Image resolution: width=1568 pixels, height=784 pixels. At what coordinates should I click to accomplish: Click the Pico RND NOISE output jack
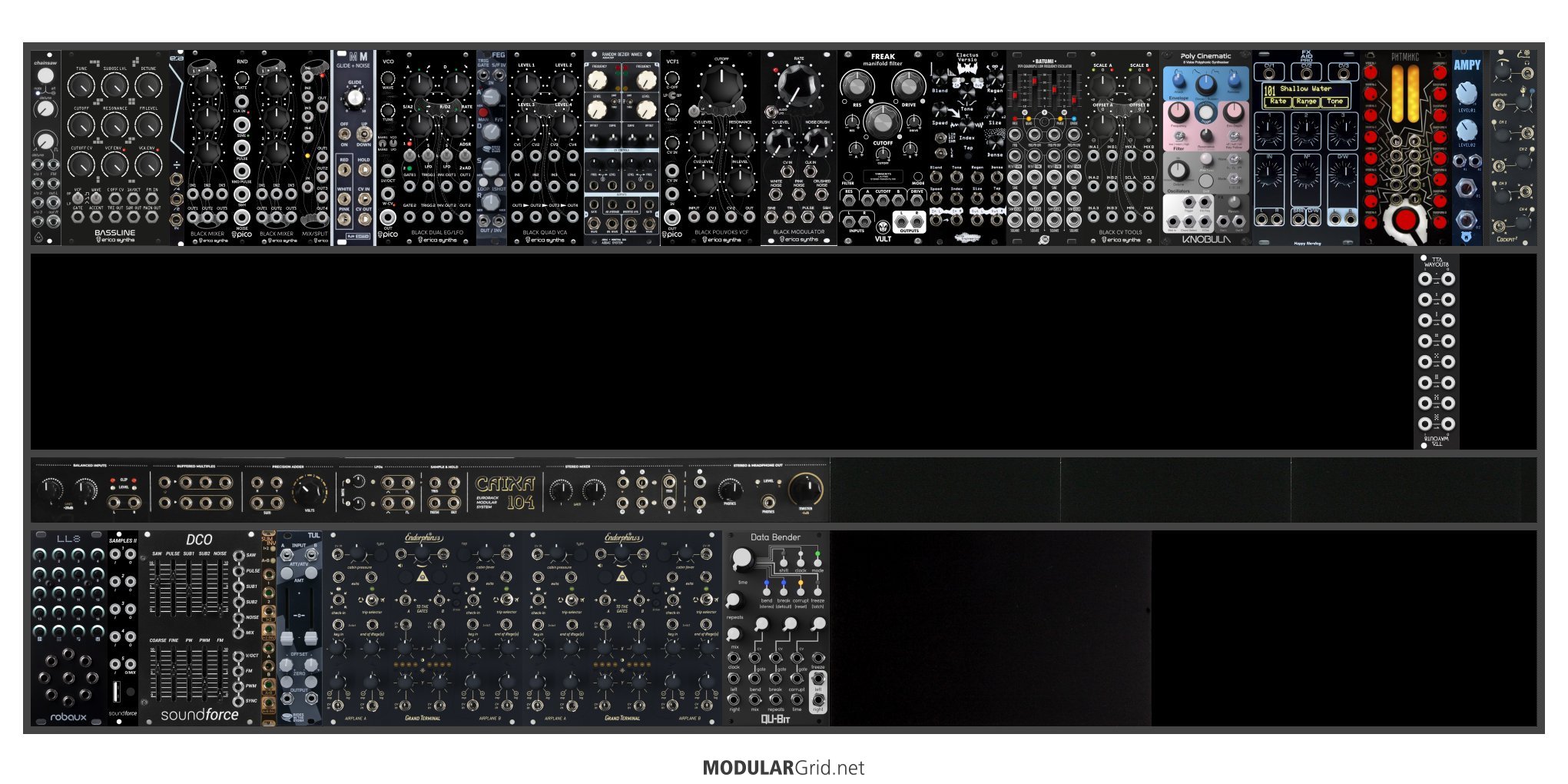coord(242,216)
